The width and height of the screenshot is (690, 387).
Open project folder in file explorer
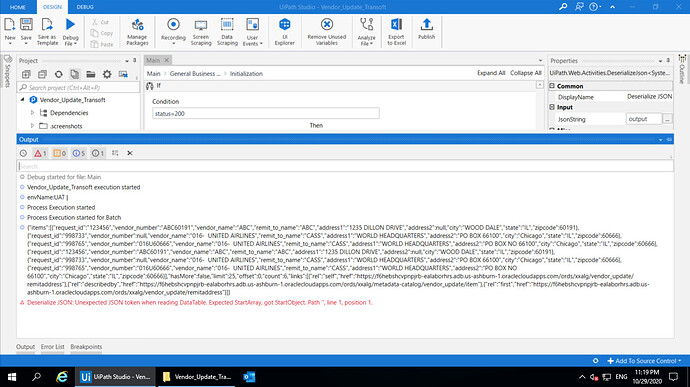click(x=91, y=74)
